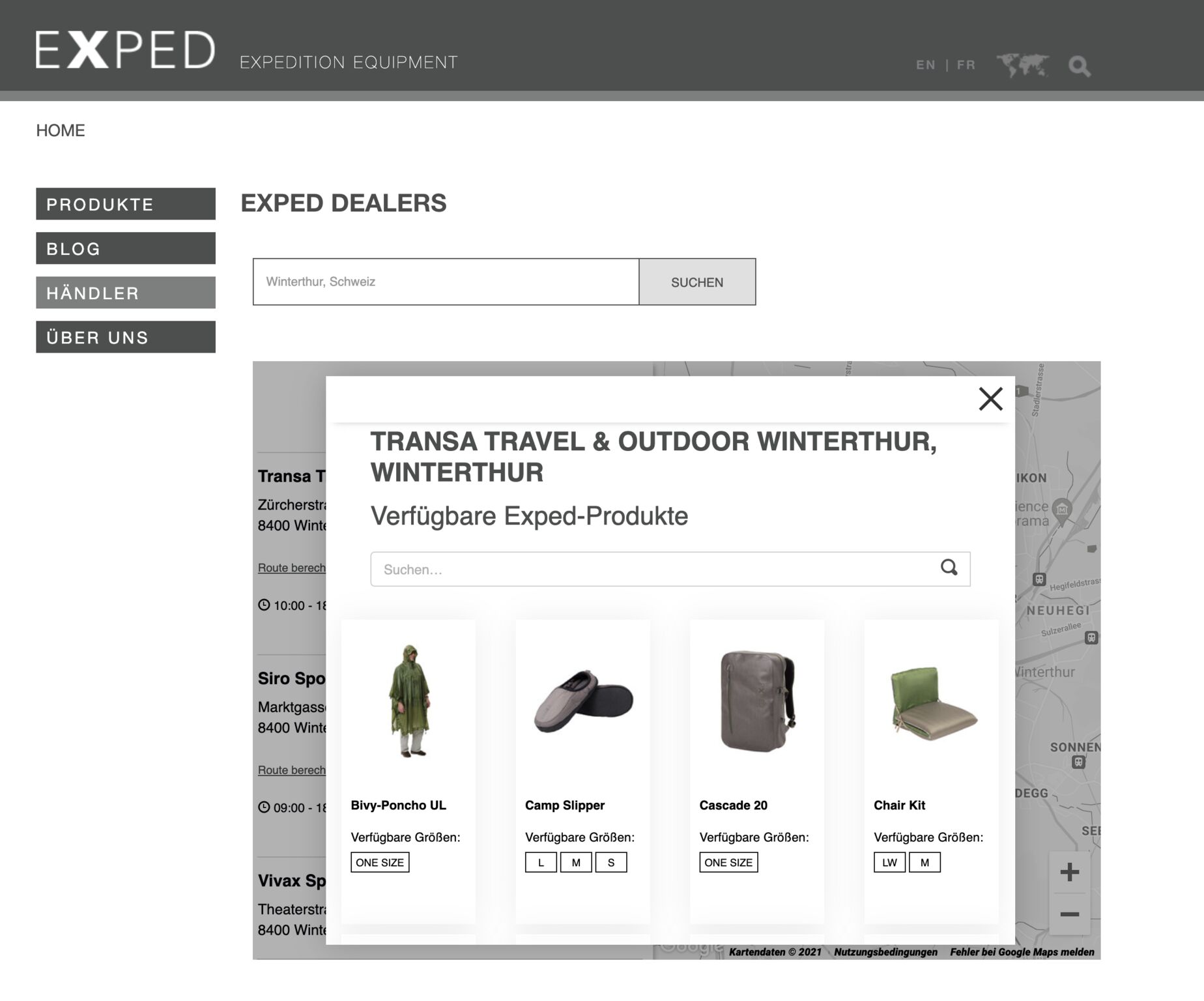
Task: Click Route berechnen link under Transa
Action: pos(292,568)
